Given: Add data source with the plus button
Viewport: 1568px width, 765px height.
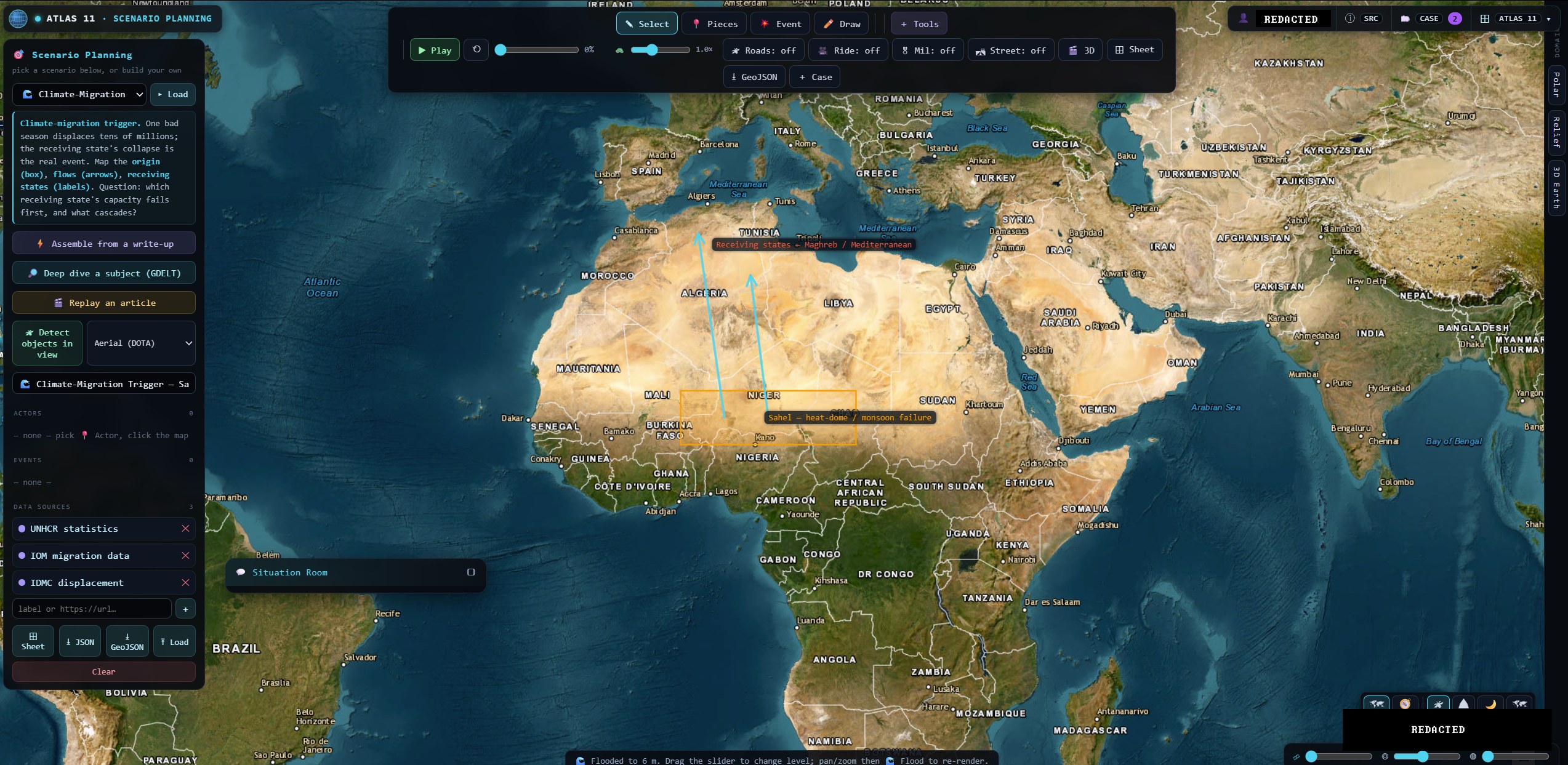Looking at the screenshot, I should point(185,609).
